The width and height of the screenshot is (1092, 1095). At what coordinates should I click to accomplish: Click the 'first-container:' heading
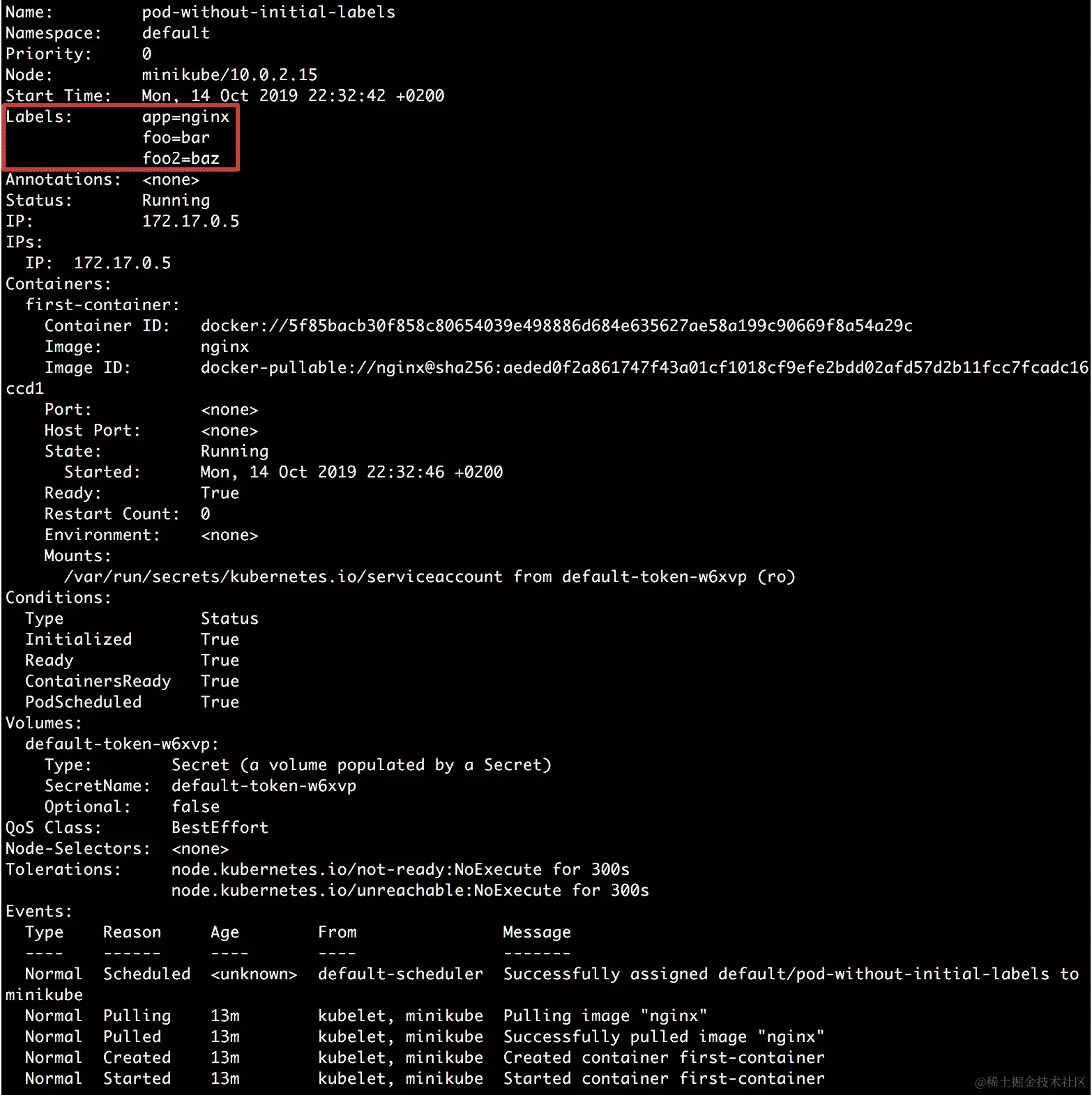pos(103,305)
